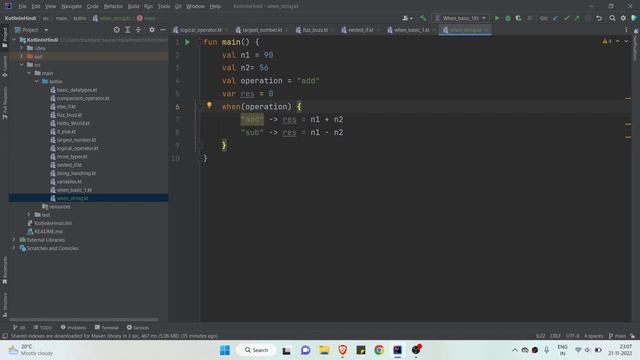Click the warnings indicator in editor corner
The image size is (640, 360).
tap(607, 41)
